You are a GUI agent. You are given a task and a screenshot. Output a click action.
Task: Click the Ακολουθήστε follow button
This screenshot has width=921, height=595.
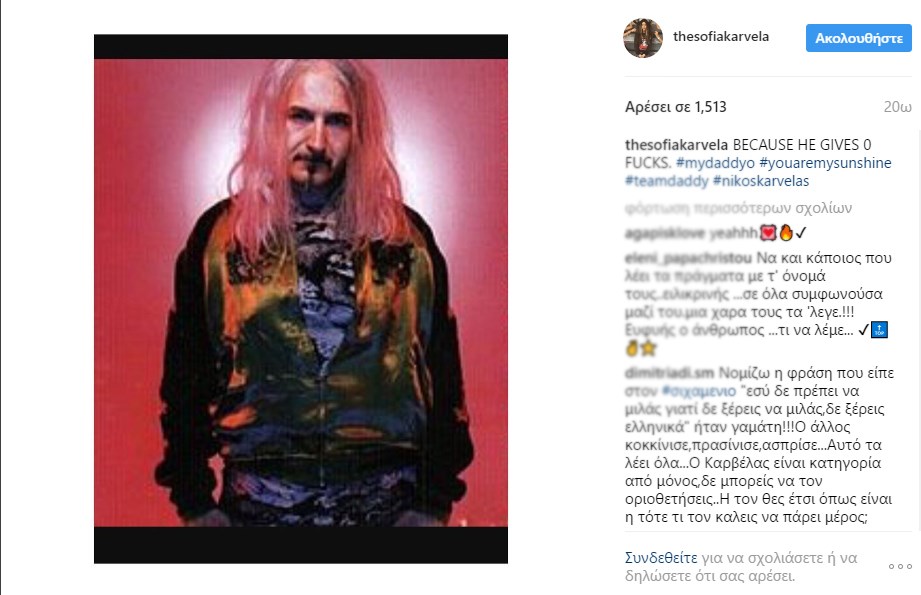859,38
